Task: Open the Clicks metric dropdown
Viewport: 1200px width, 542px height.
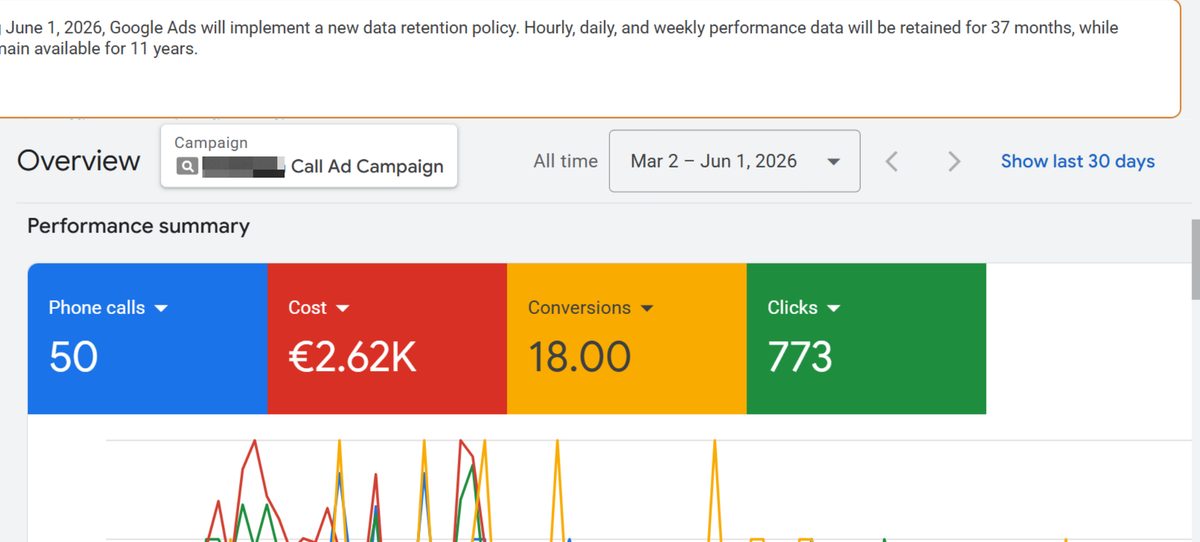Action: pos(804,308)
